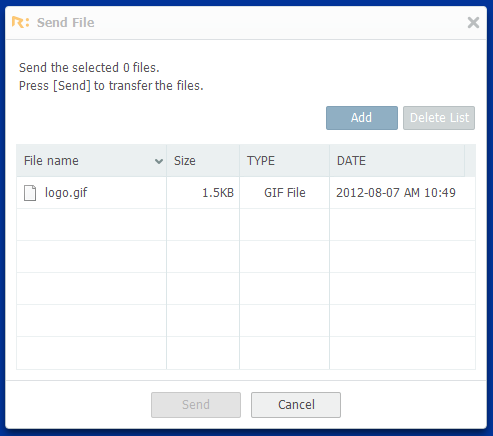Select the logo.gif file row
This screenshot has height=436, width=493.
click(246, 193)
